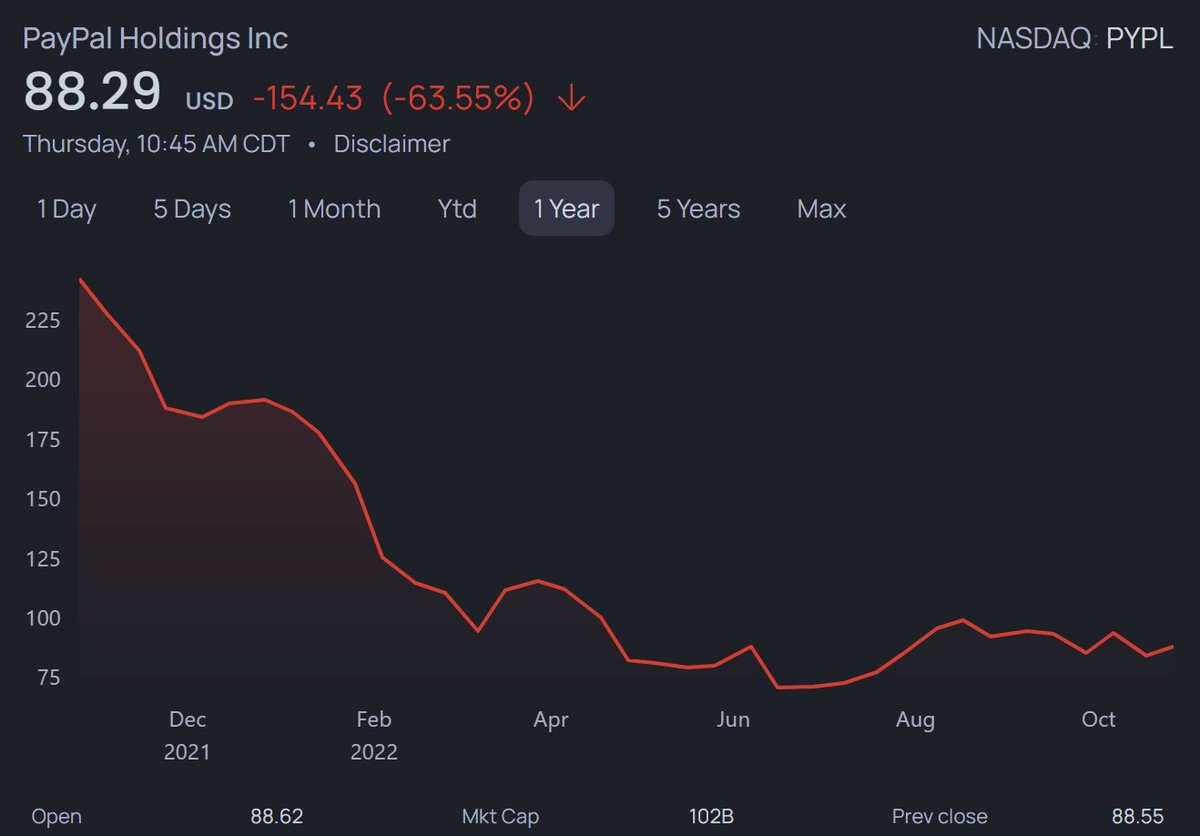This screenshot has height=836, width=1200.
Task: Click the PayPal Holdings Inc title
Action: point(155,39)
